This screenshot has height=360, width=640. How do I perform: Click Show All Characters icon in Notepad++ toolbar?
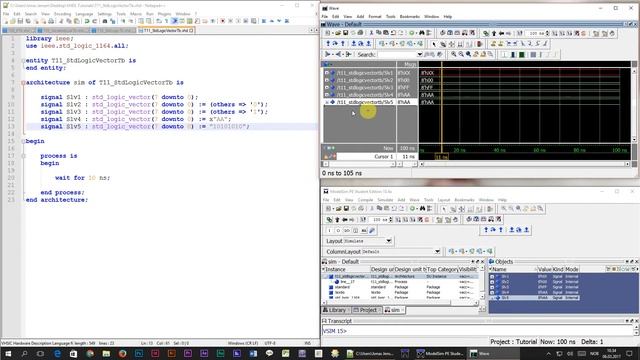167,20
